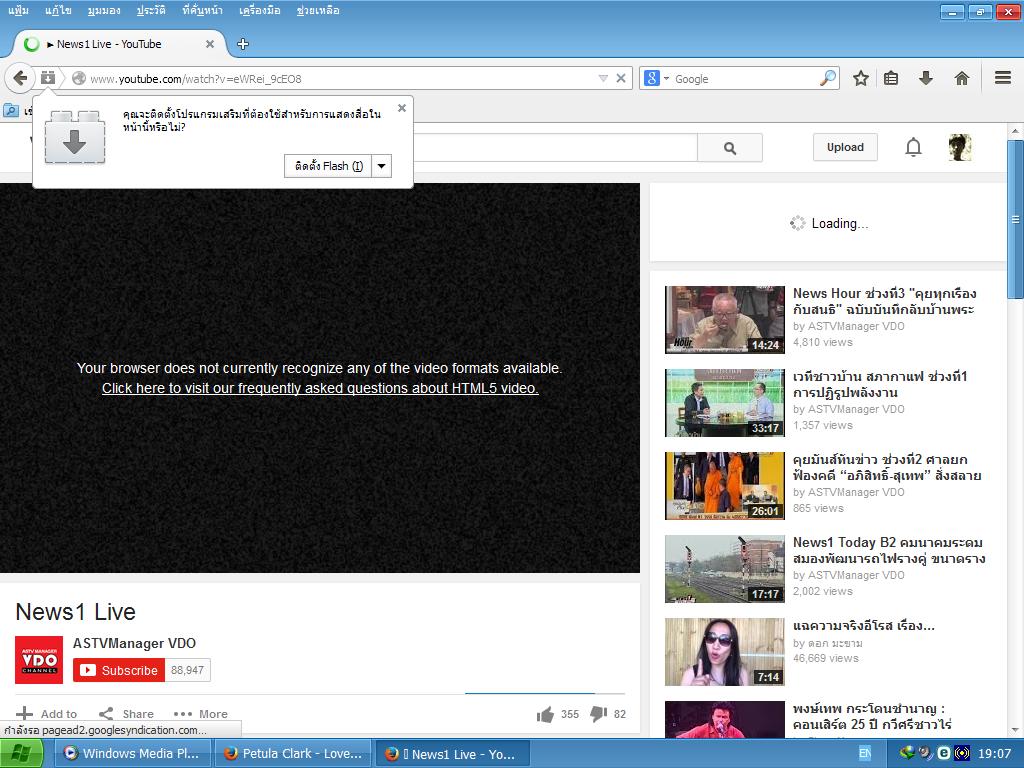The width and height of the screenshot is (1024, 768).
Task: Click the bookmarks toolbar search icon
Action: (x=11, y=110)
